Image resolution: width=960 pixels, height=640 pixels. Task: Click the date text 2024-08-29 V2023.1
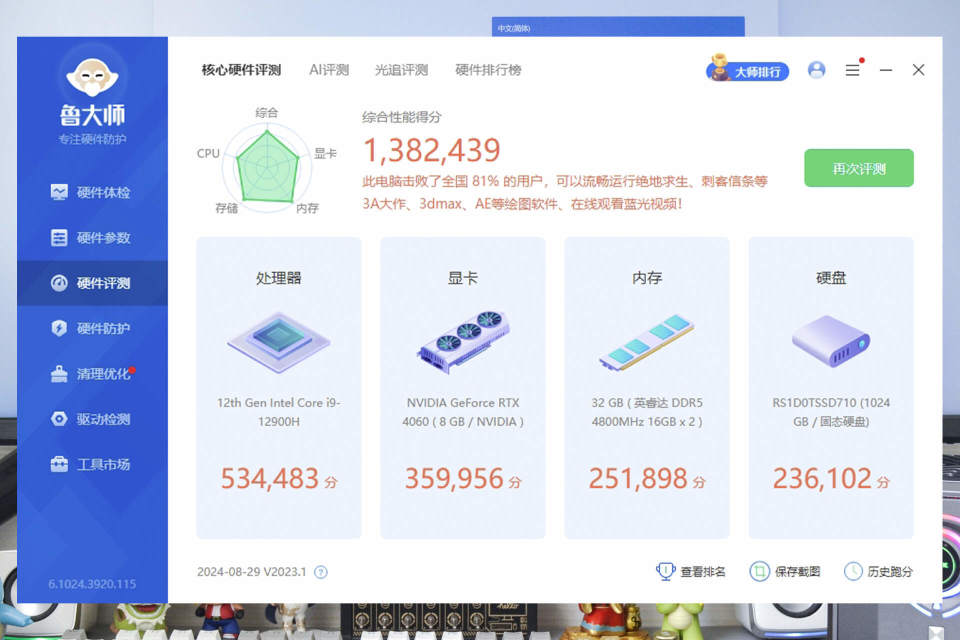click(251, 572)
